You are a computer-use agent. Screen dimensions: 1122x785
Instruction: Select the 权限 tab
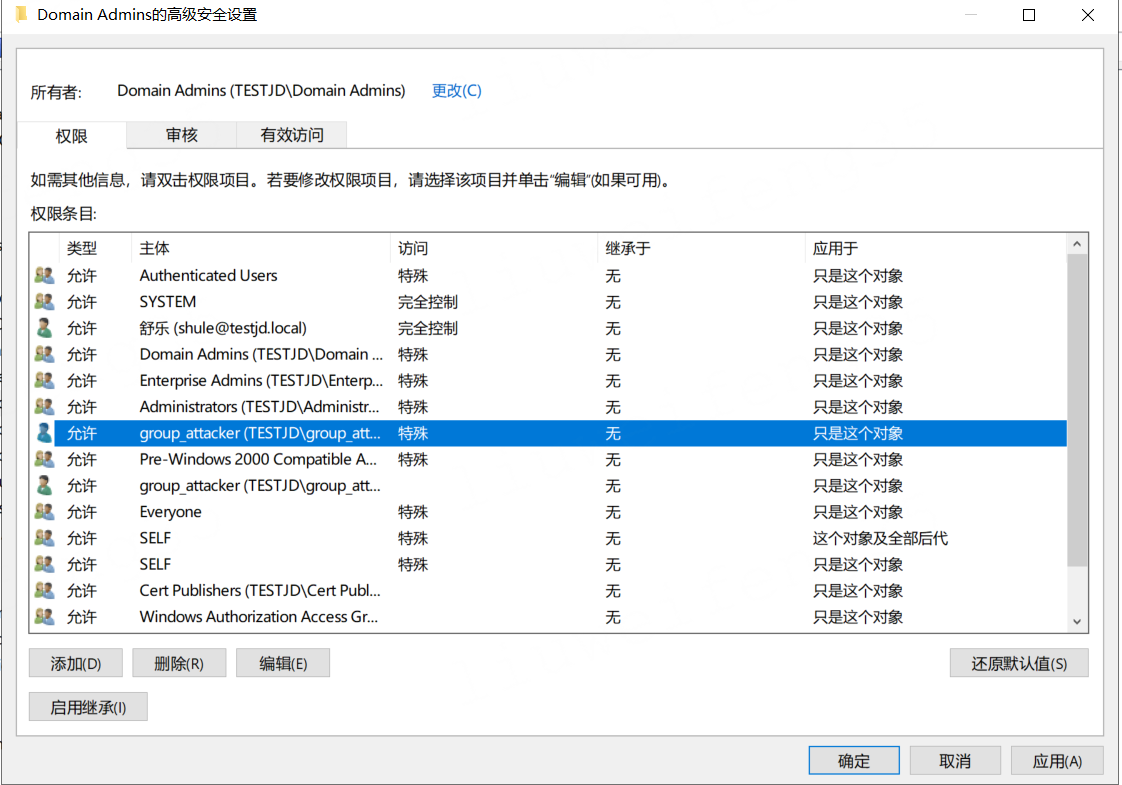(x=72, y=135)
